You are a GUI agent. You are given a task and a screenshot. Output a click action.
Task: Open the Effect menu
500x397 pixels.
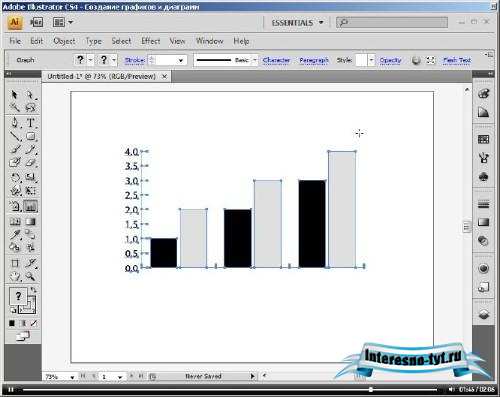point(151,41)
